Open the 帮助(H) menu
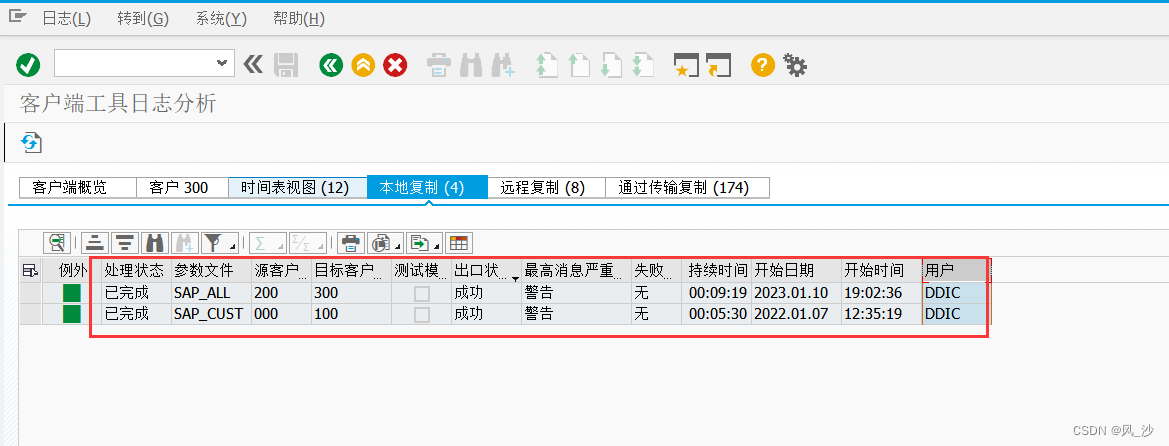Viewport: 1169px width, 446px height. click(299, 19)
